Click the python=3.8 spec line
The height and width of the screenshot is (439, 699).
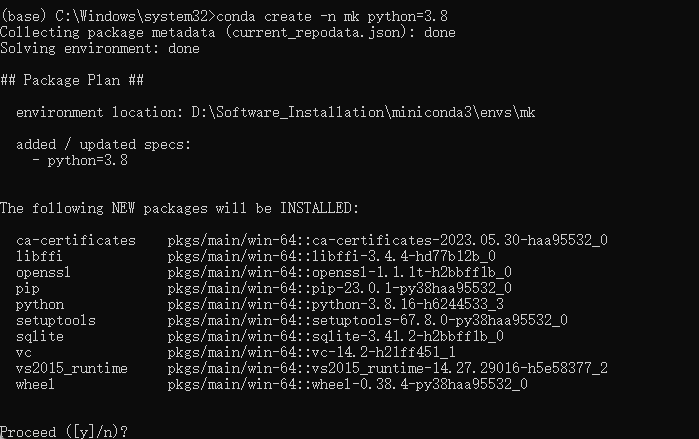[80, 160]
